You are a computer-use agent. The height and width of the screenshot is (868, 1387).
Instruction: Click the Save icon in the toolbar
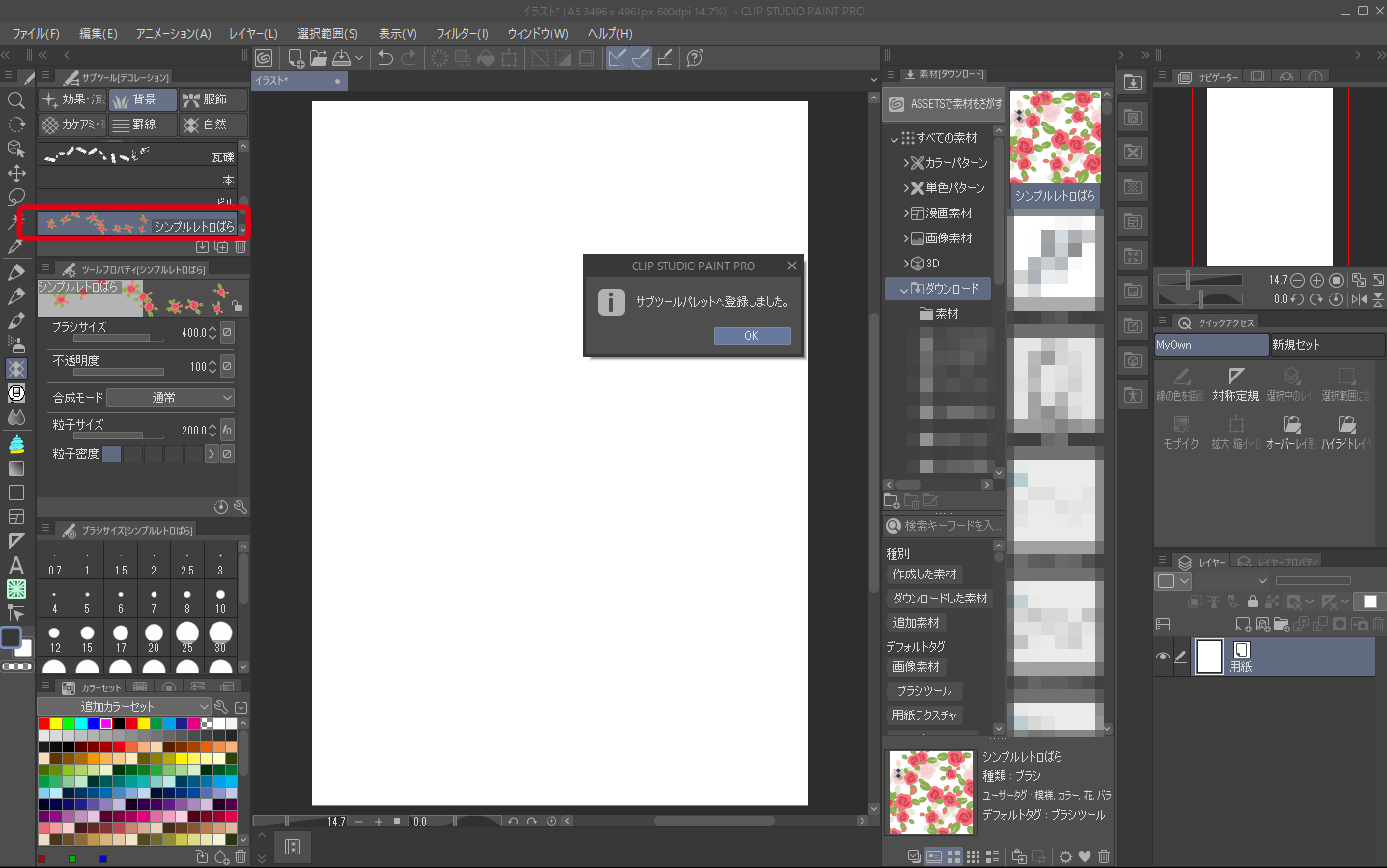pyautogui.click(x=341, y=58)
